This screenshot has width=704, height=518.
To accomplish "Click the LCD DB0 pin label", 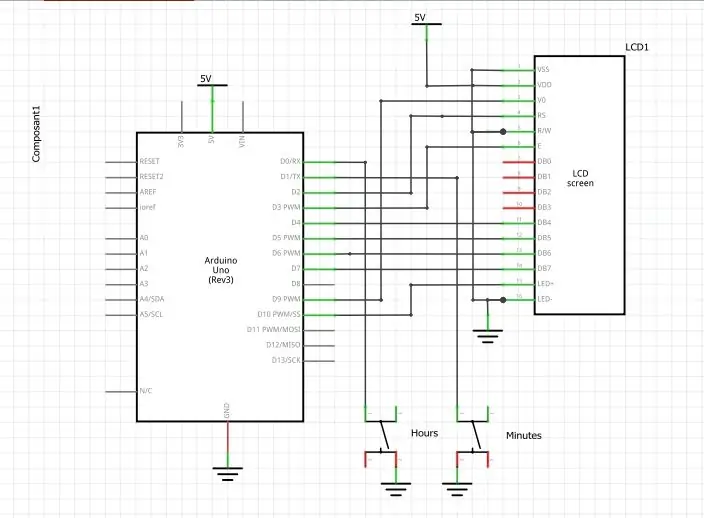I will [544, 161].
